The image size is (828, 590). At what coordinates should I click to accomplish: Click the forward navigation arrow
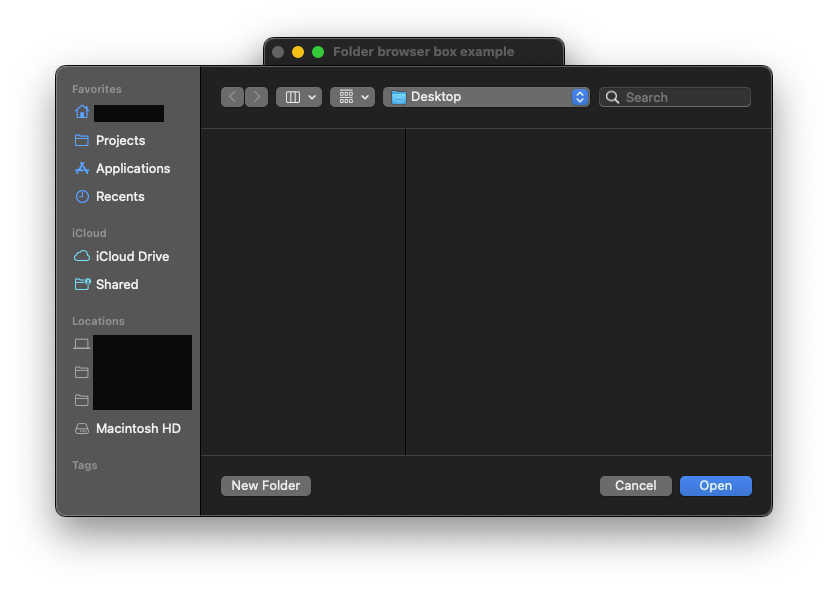tap(257, 97)
